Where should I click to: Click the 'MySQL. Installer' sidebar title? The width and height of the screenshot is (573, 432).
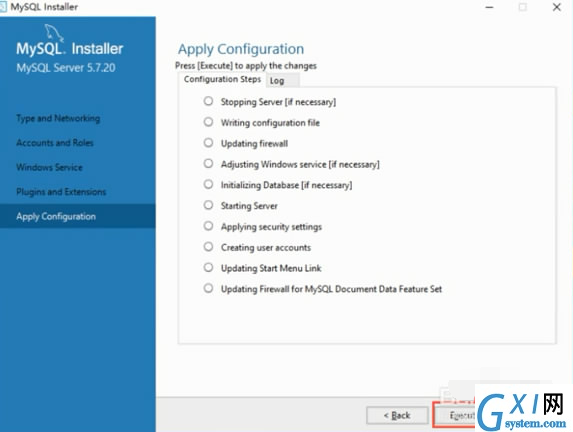coord(69,49)
